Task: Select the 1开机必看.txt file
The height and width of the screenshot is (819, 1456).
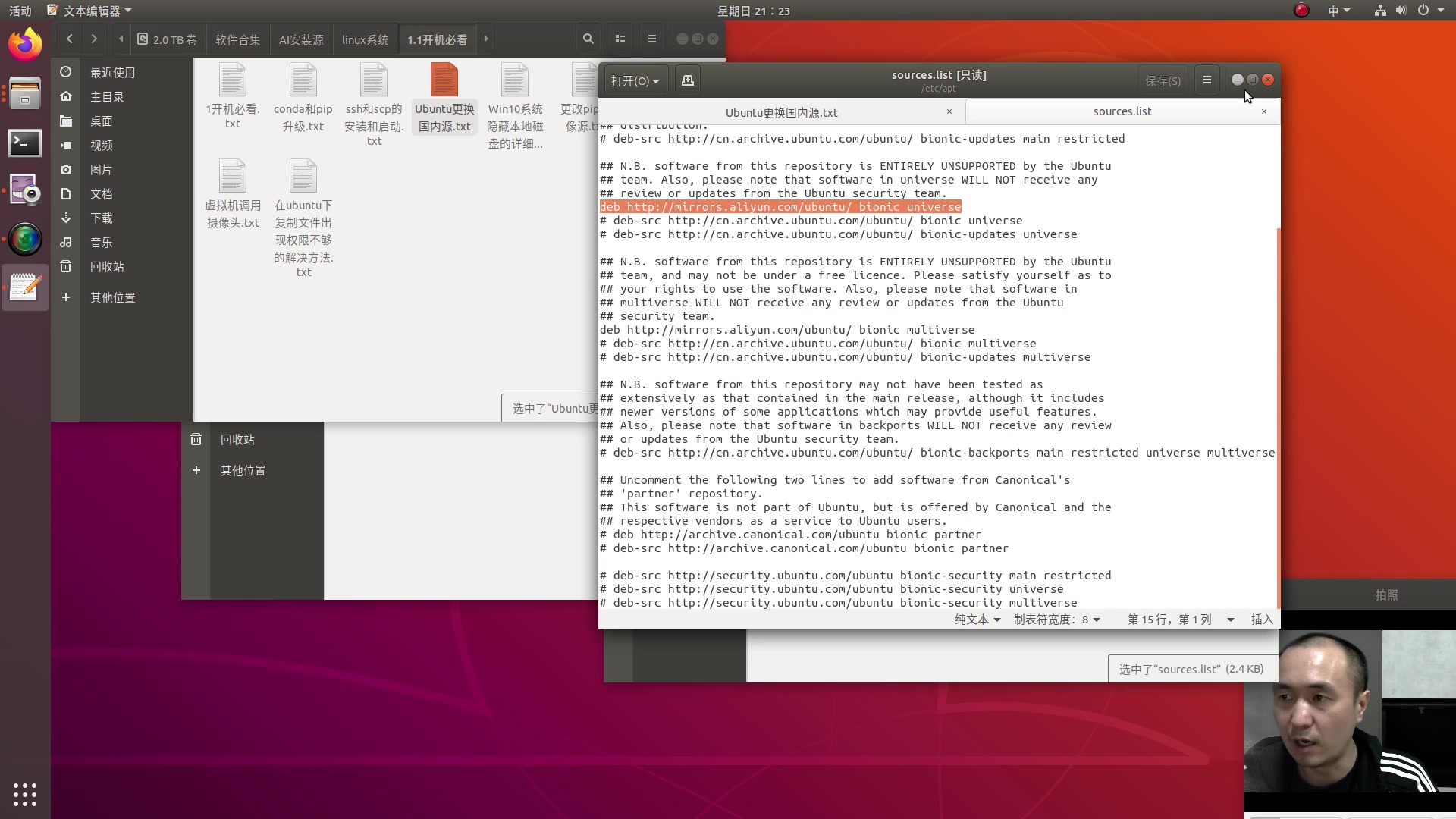Action: 233,97
